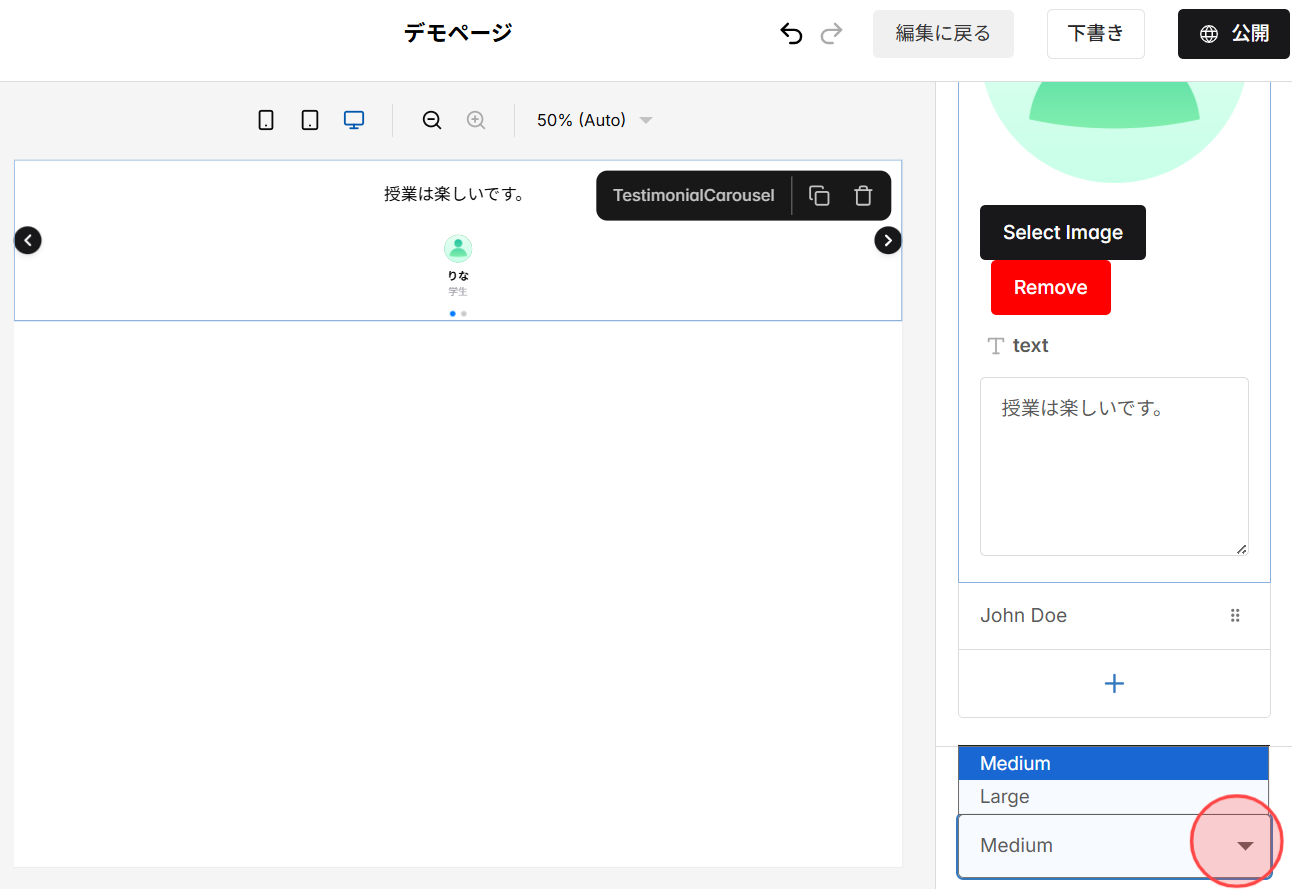Switch preview to tablet view
1292x889 pixels.
309,119
